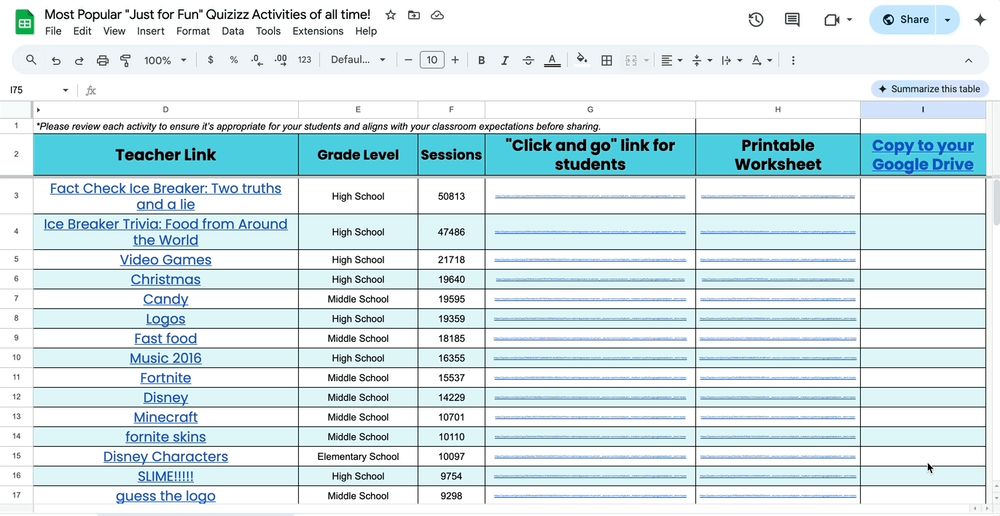Open the text color picker
Viewport: 1000px width, 516px height.
[552, 60]
